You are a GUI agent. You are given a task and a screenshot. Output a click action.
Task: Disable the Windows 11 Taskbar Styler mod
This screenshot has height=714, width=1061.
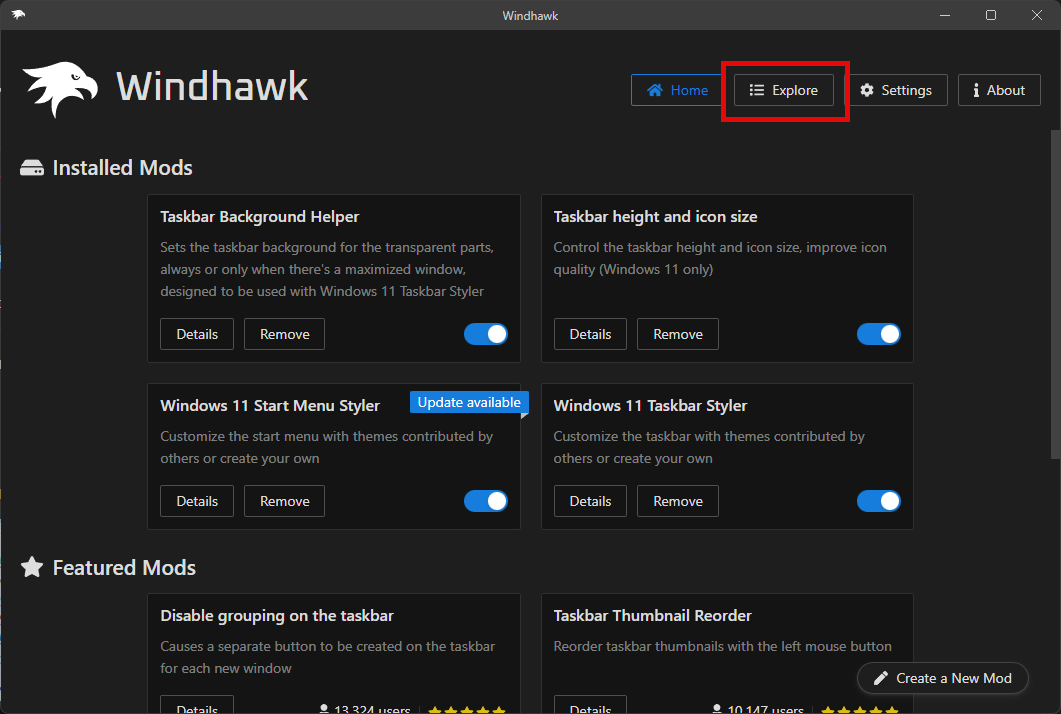[879, 500]
